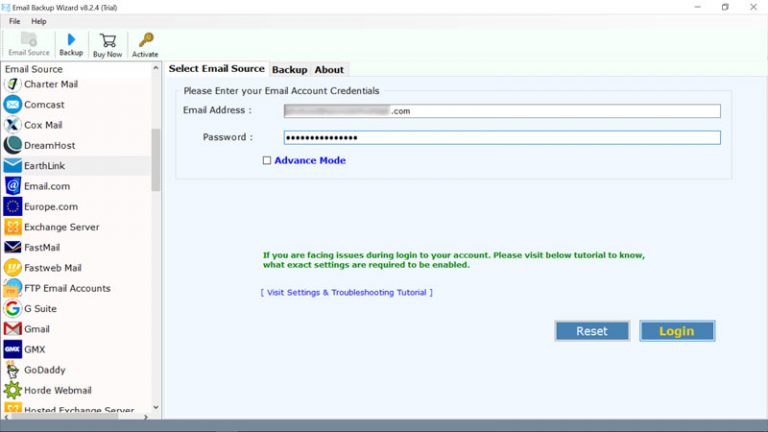The width and height of the screenshot is (768, 432).
Task: Choose the Email.com icon
Action: tap(12, 186)
